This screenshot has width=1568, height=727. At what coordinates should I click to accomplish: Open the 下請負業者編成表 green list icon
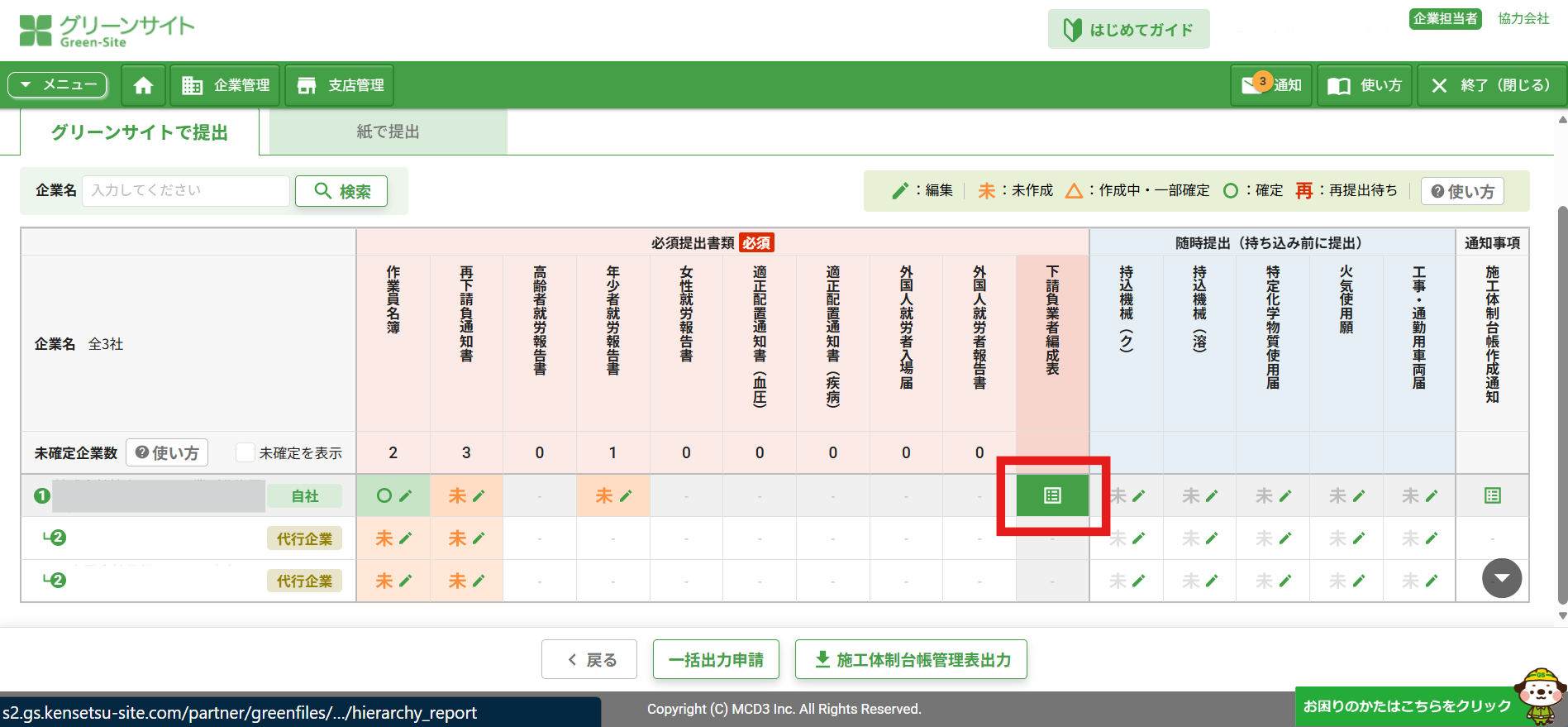pyautogui.click(x=1051, y=495)
